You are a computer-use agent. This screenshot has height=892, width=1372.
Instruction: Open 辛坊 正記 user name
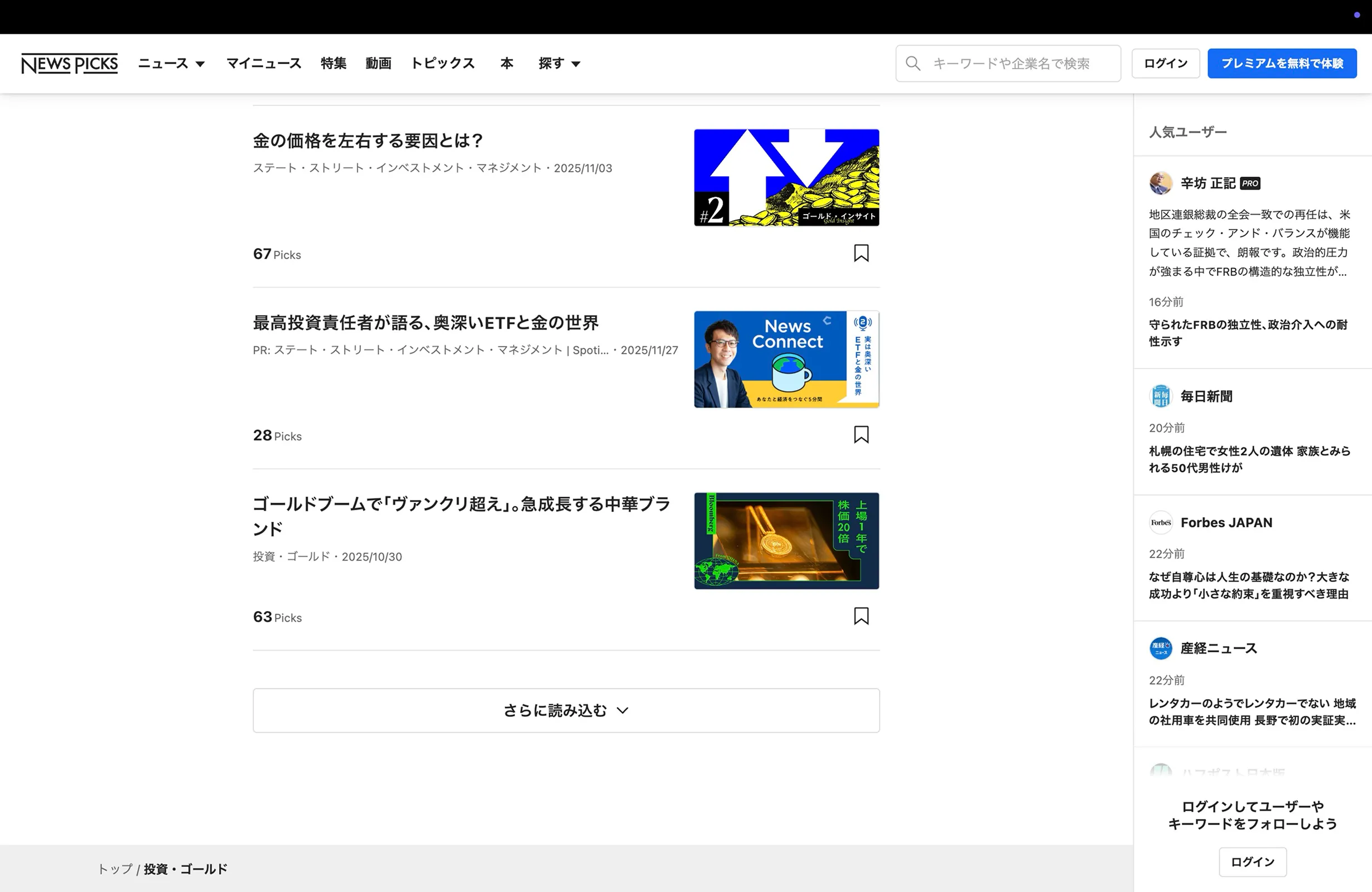(x=1207, y=183)
